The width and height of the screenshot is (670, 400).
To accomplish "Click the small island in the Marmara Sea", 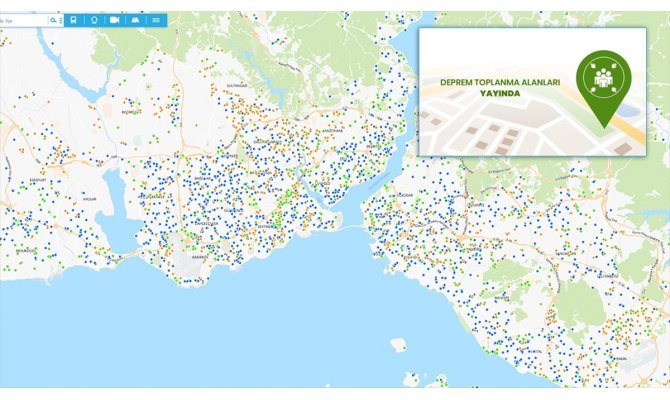I will [x=398, y=346].
